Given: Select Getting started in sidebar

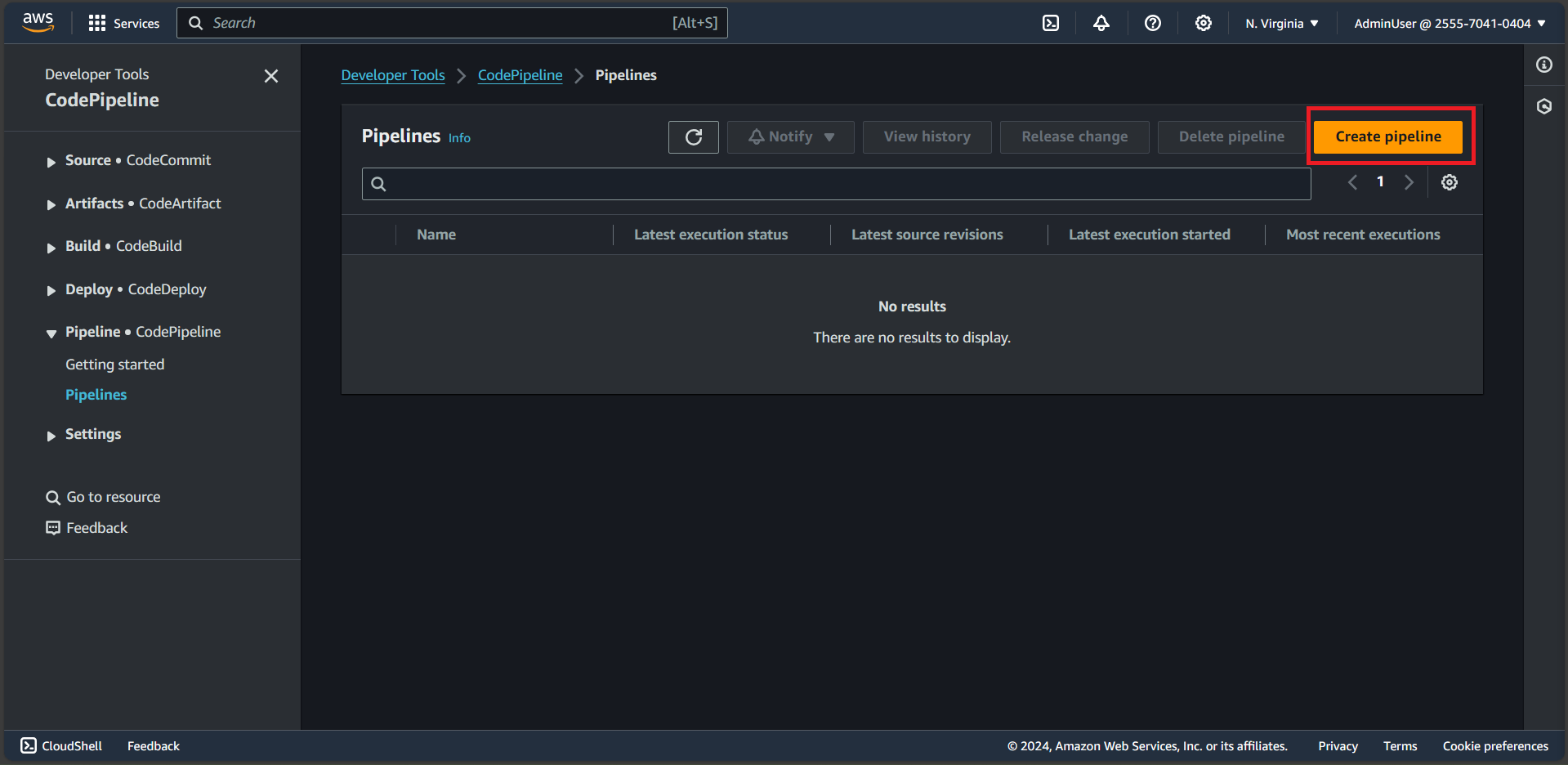Looking at the screenshot, I should (114, 365).
